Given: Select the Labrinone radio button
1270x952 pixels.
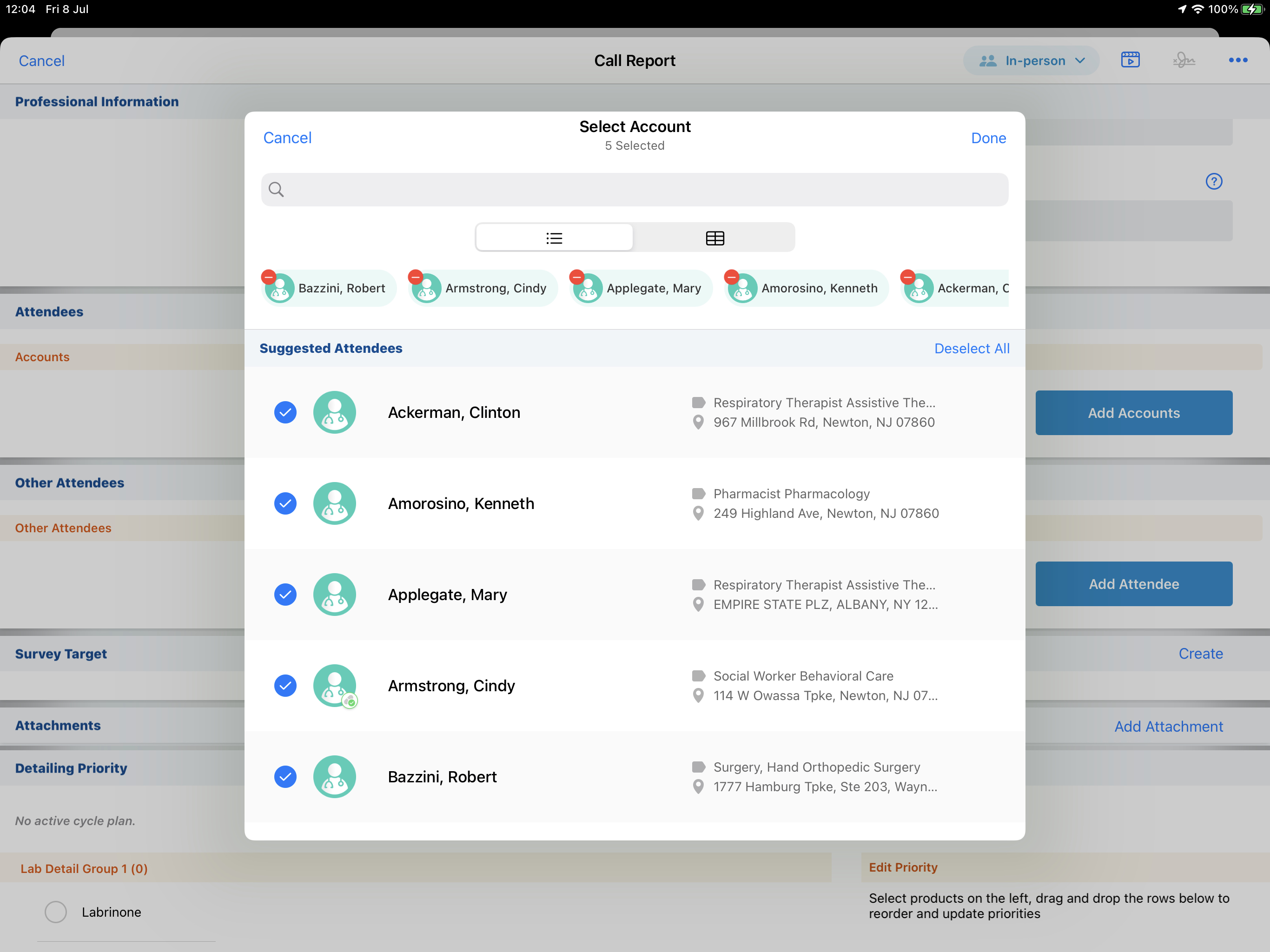Looking at the screenshot, I should point(56,911).
